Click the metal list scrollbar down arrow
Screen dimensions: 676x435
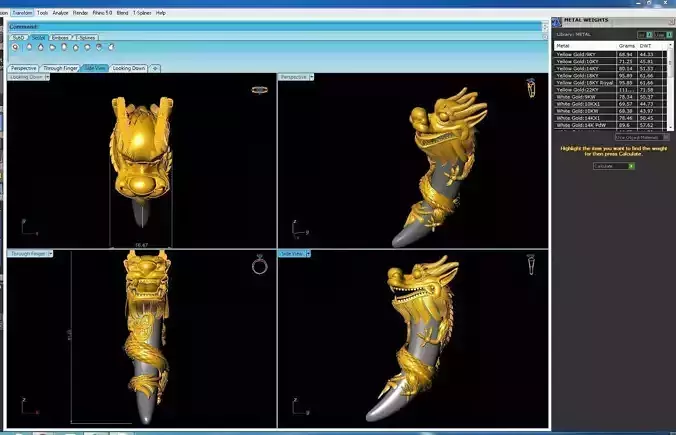[670, 128]
